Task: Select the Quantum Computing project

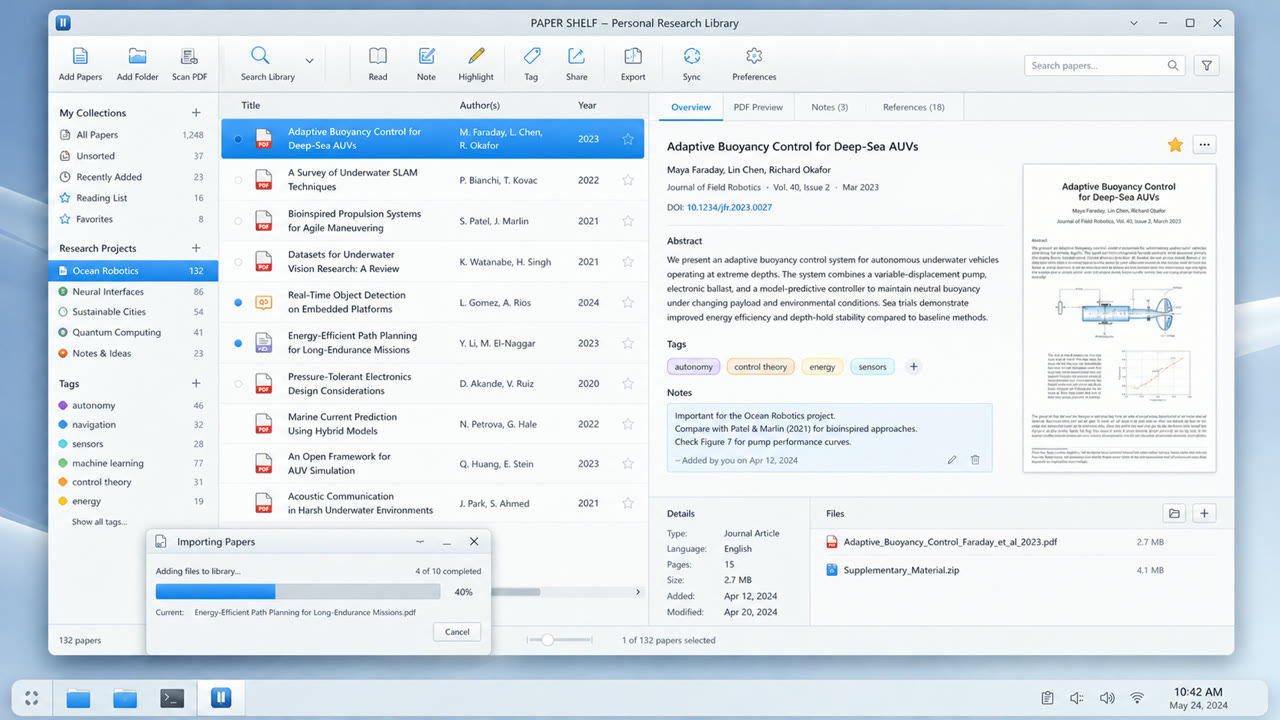Action: coord(132,332)
